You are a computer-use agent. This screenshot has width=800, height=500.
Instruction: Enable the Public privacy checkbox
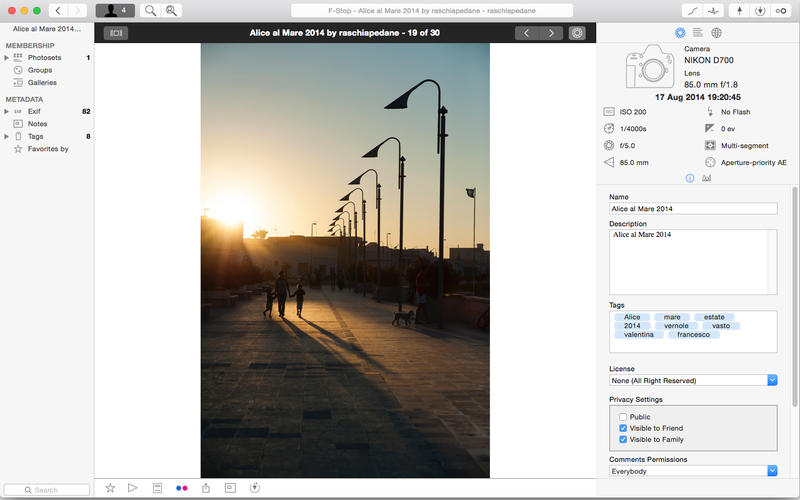[623, 417]
